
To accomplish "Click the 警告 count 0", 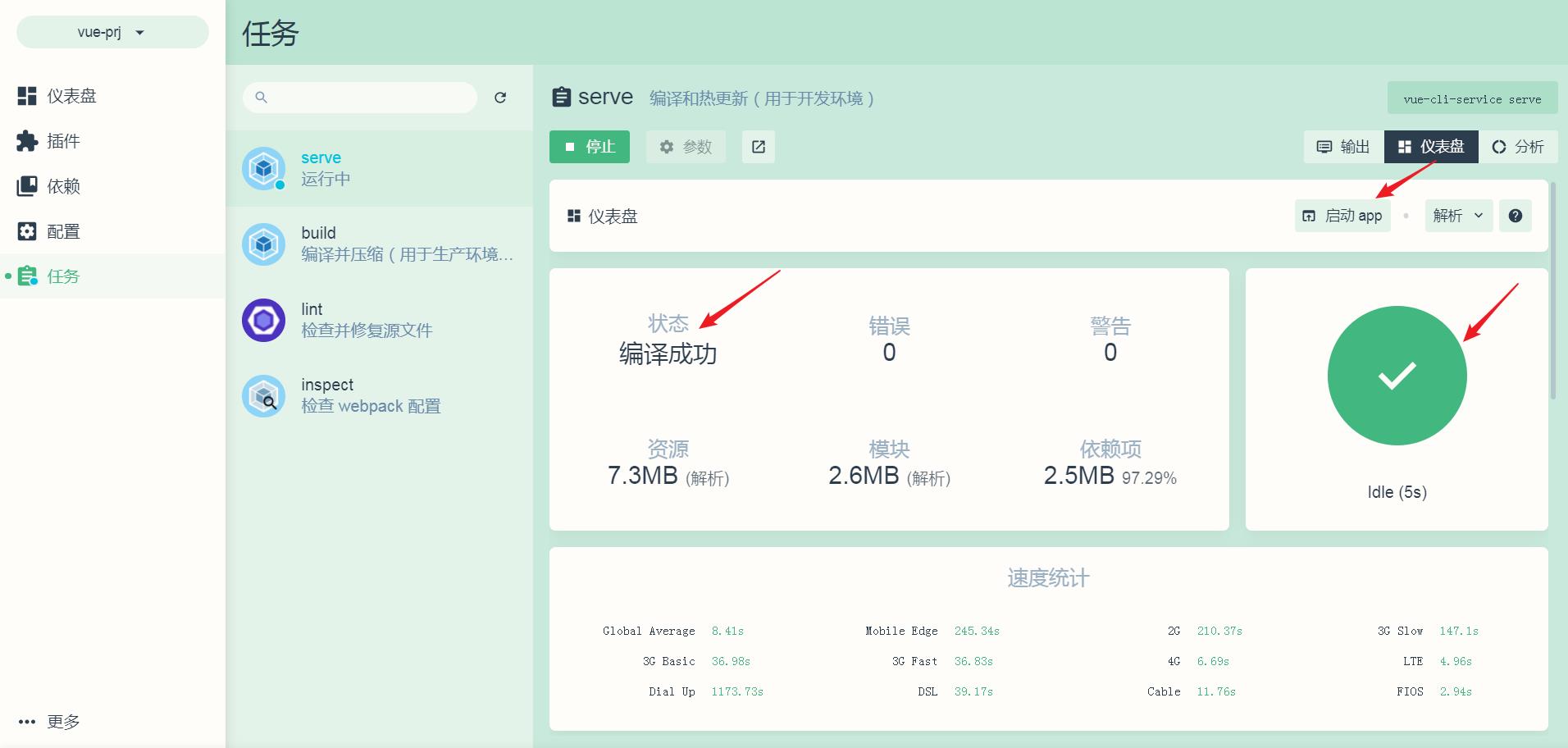I will click(1110, 353).
